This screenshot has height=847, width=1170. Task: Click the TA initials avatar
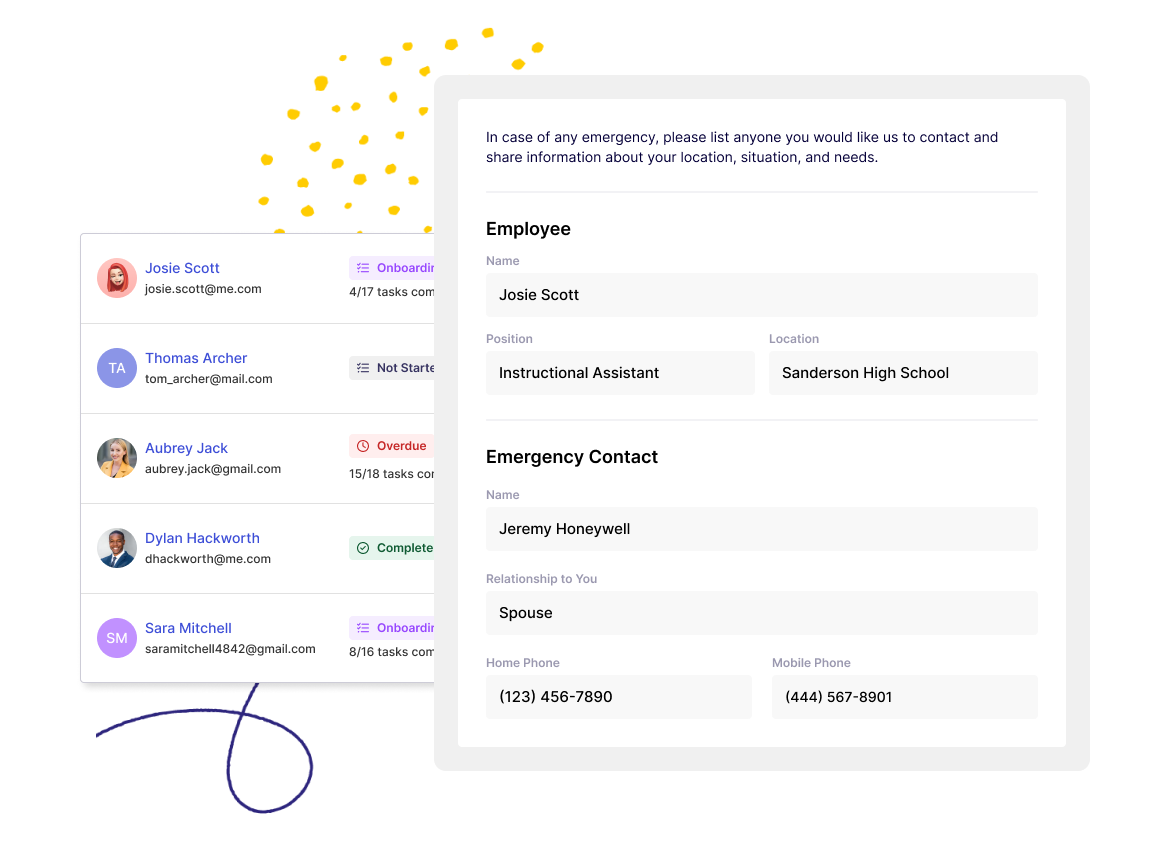pos(117,368)
